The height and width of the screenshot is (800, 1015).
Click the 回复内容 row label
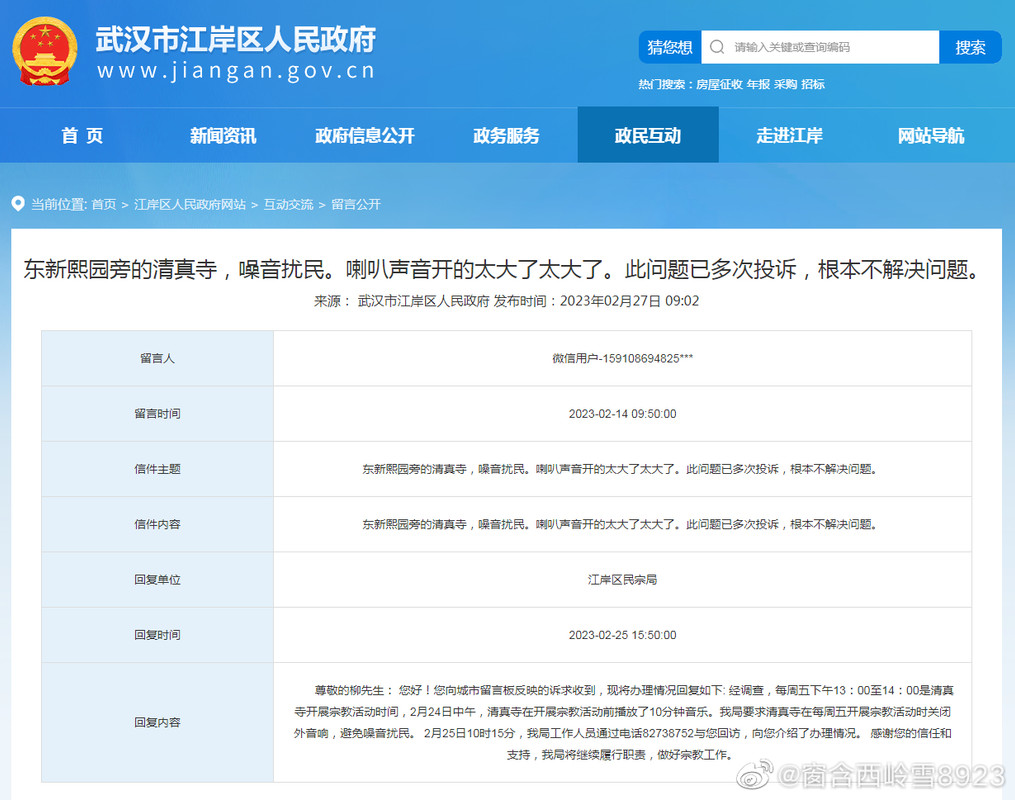coord(157,722)
